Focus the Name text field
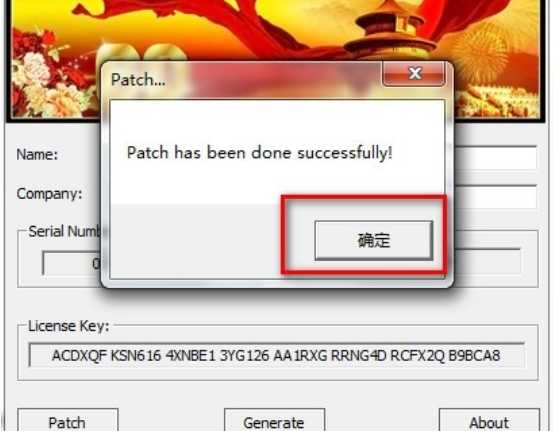This screenshot has height=431, width=553. click(x=496, y=157)
